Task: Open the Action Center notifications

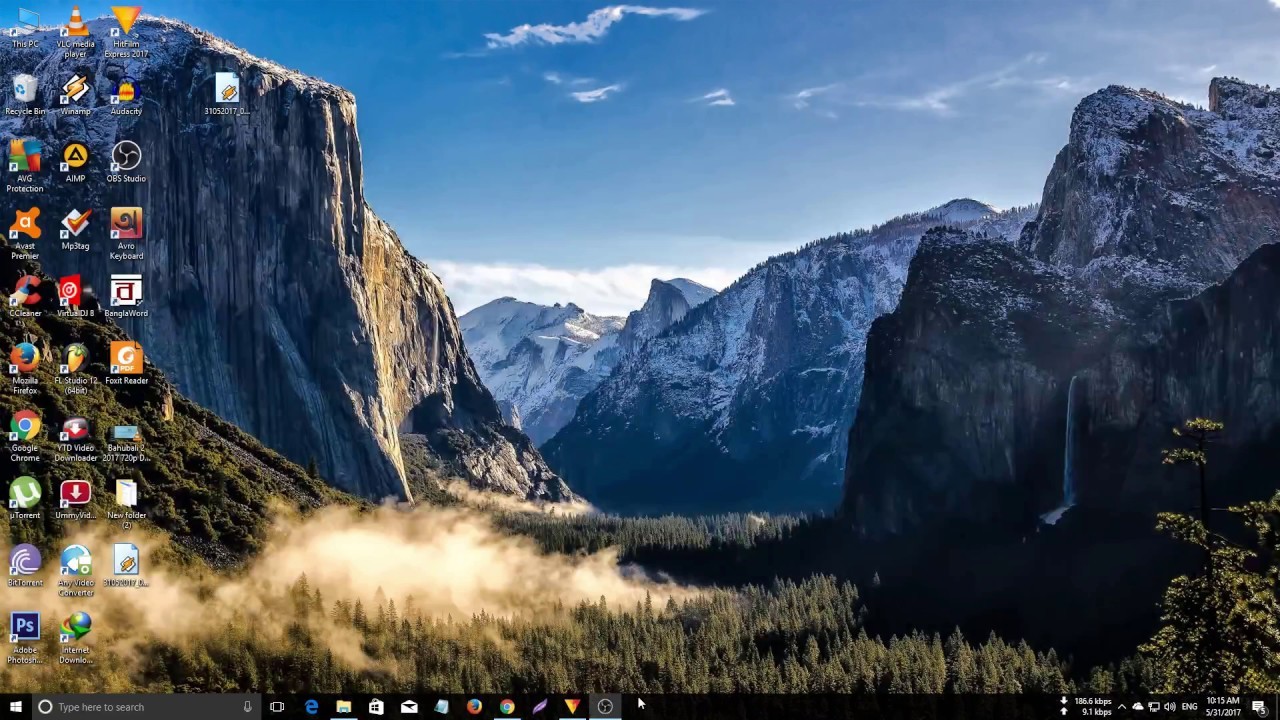Action: coord(1259,707)
